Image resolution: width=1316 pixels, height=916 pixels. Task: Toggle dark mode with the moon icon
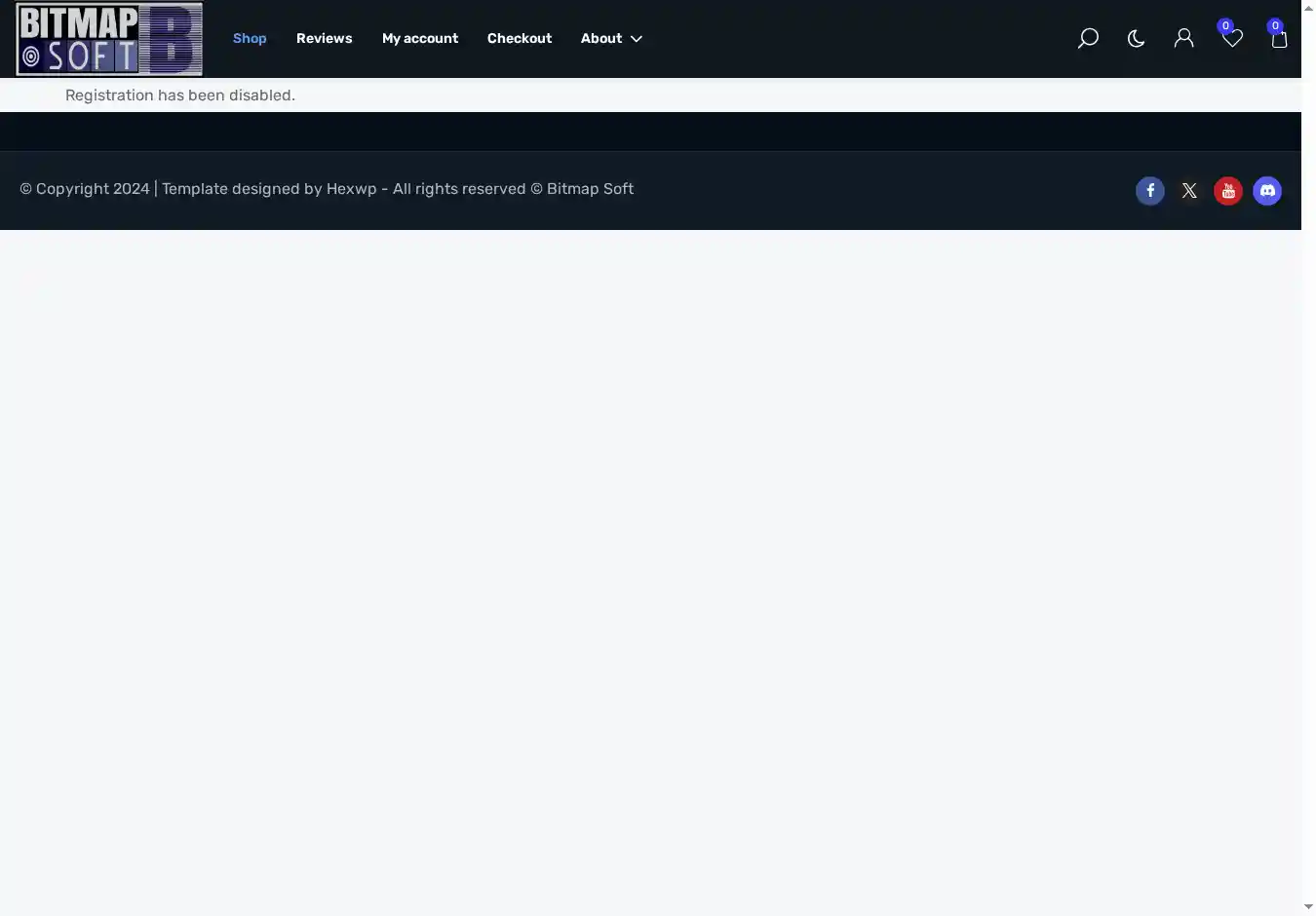tap(1136, 39)
